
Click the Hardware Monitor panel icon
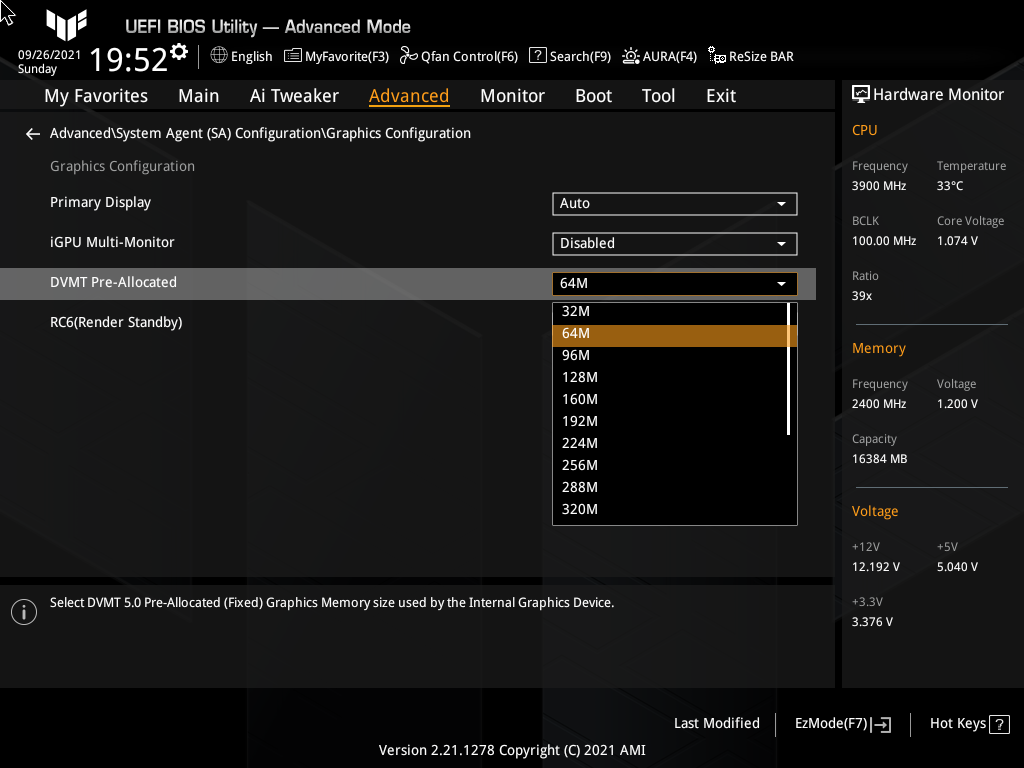(861, 94)
